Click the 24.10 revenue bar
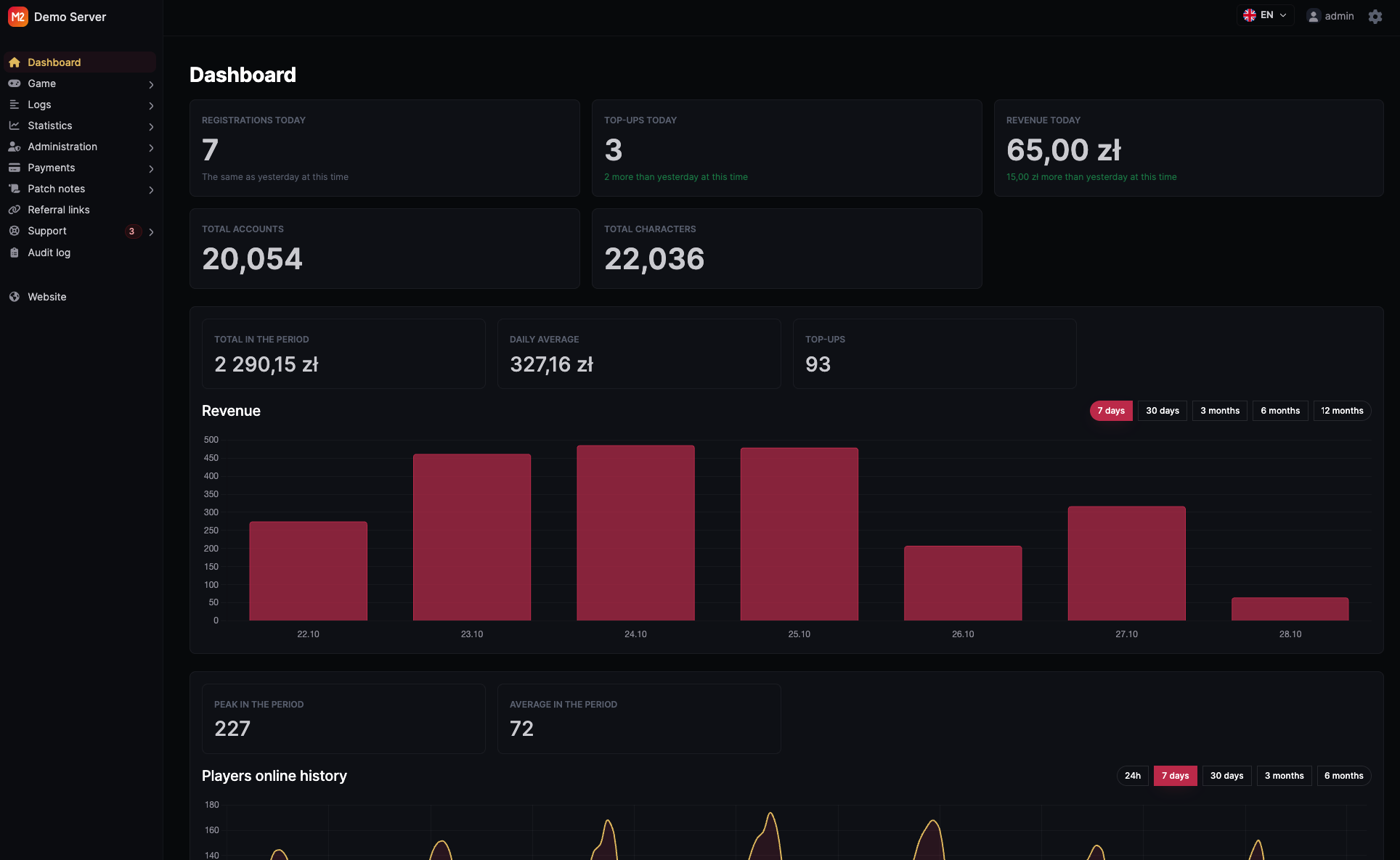 tap(635, 533)
